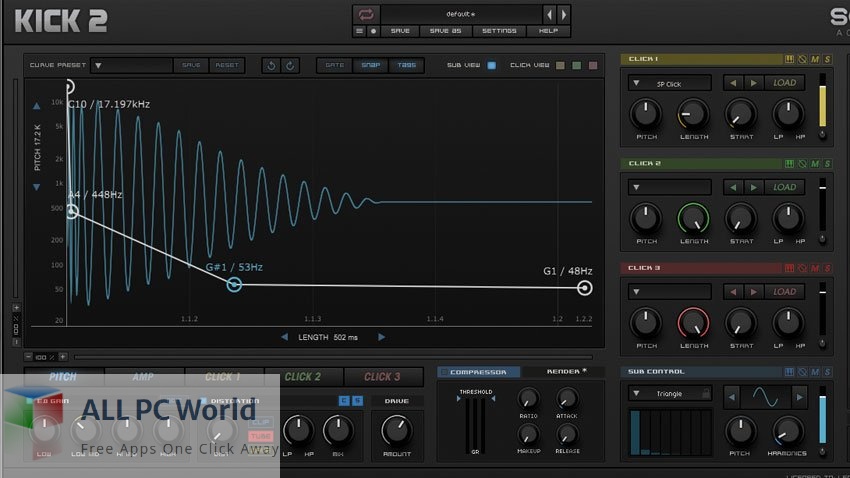Toggle the Click 2 bypass circle icon

click(802, 164)
